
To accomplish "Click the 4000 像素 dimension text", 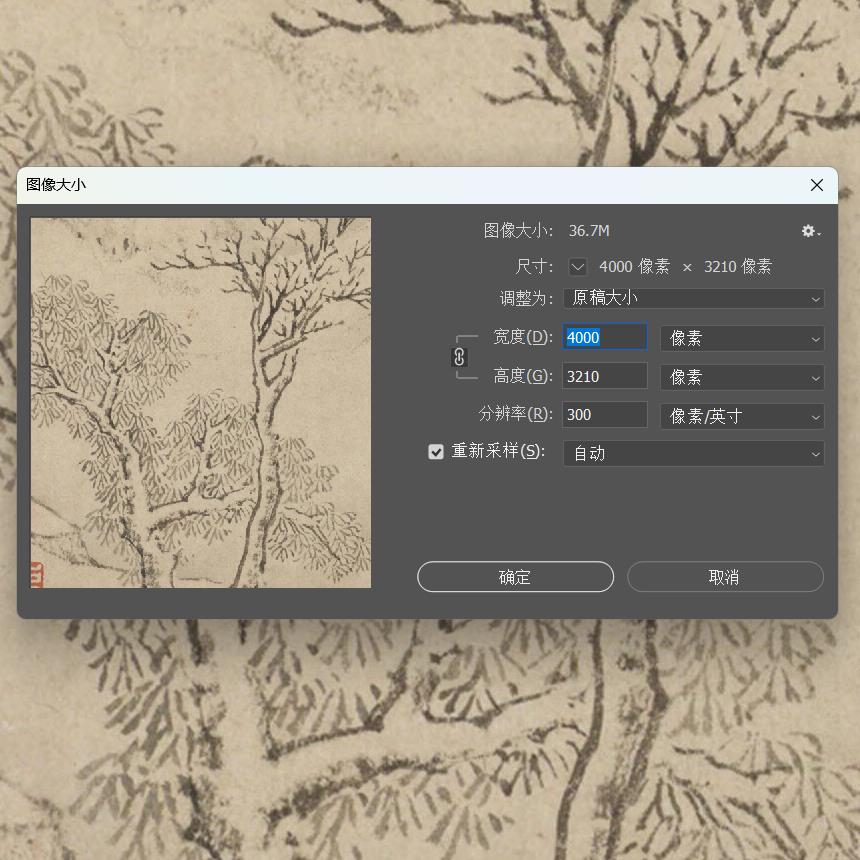I will (634, 267).
